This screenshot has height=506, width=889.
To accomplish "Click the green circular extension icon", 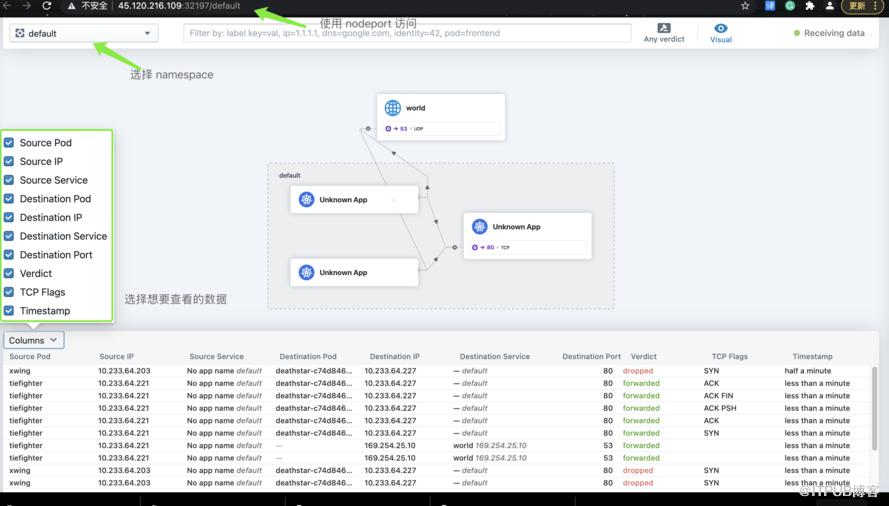I will pyautogui.click(x=790, y=6).
